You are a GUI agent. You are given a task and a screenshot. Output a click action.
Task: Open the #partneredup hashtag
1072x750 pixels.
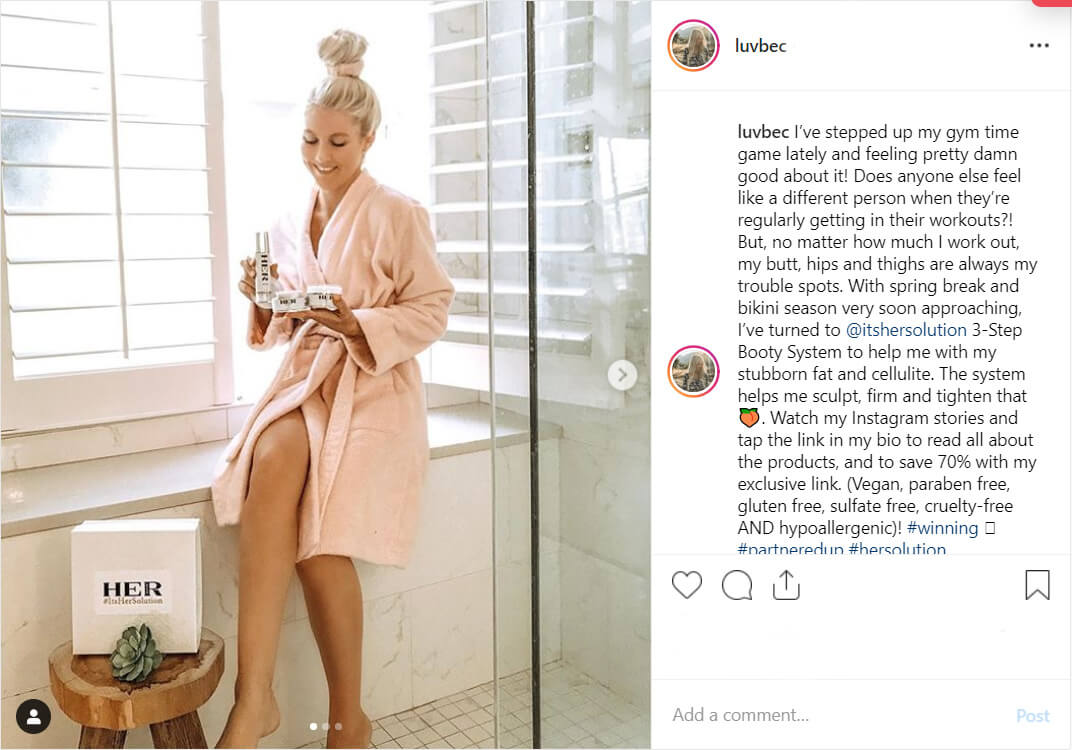(790, 548)
